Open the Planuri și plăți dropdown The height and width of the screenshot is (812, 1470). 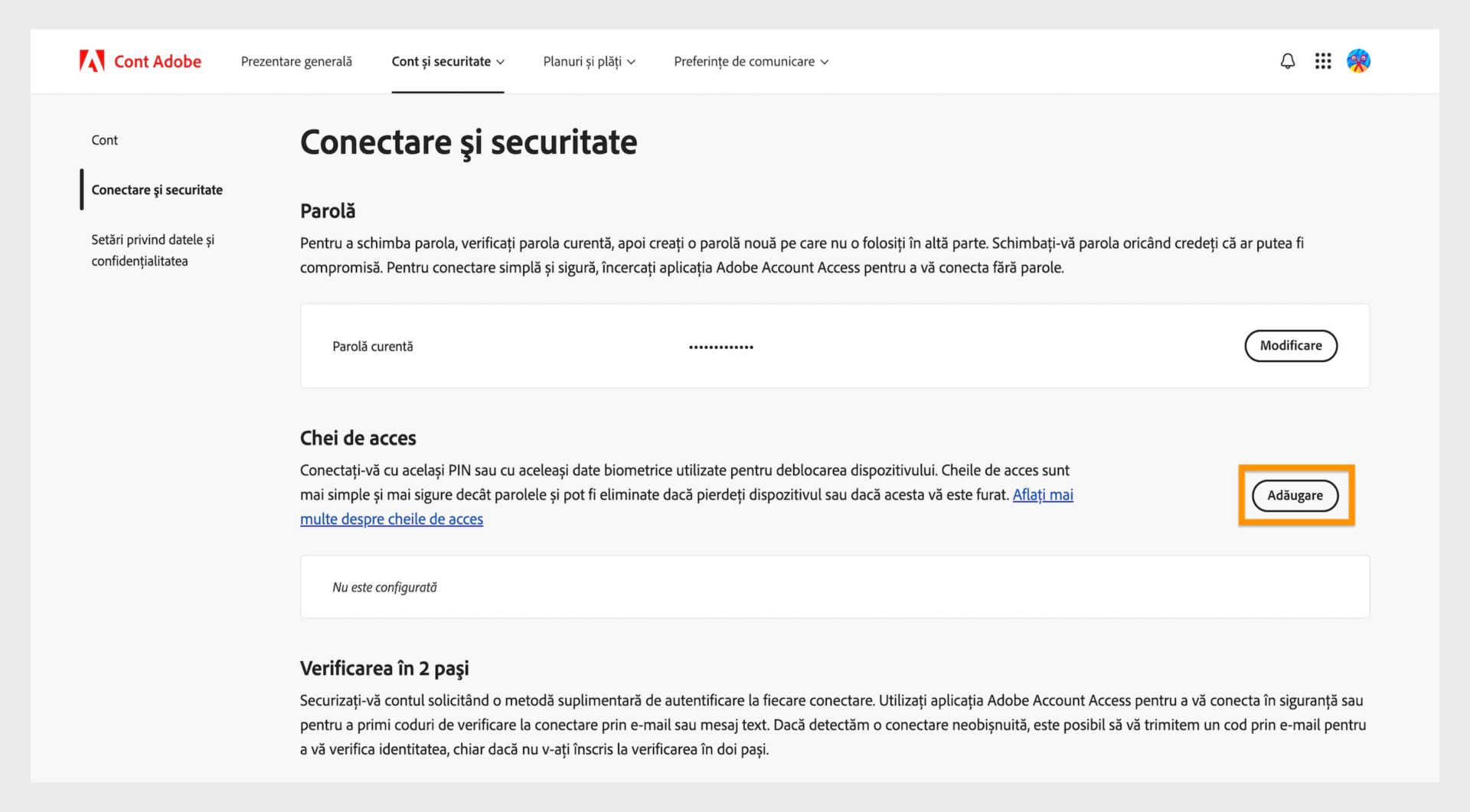tap(589, 61)
